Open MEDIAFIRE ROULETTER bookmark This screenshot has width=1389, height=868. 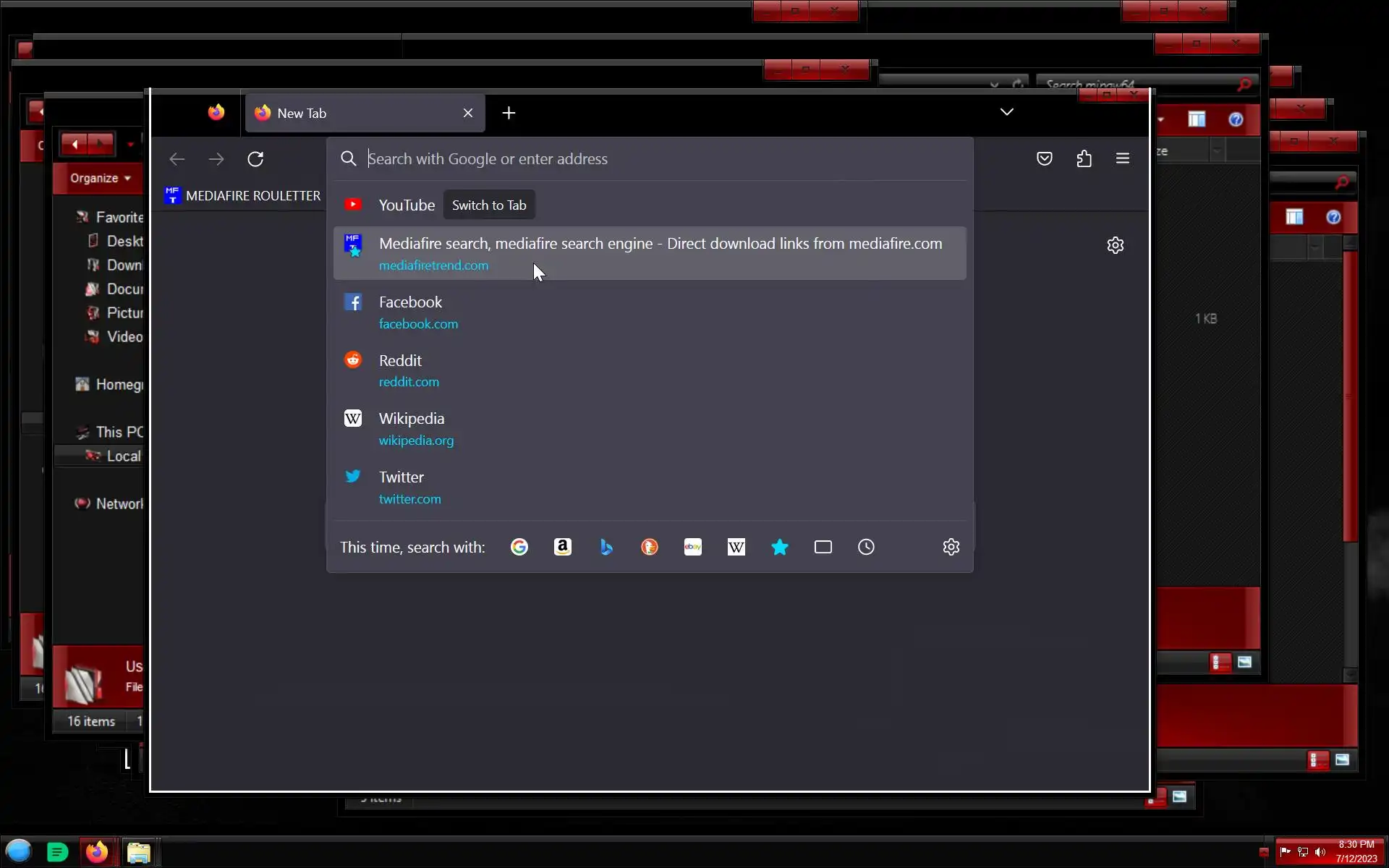click(x=243, y=195)
